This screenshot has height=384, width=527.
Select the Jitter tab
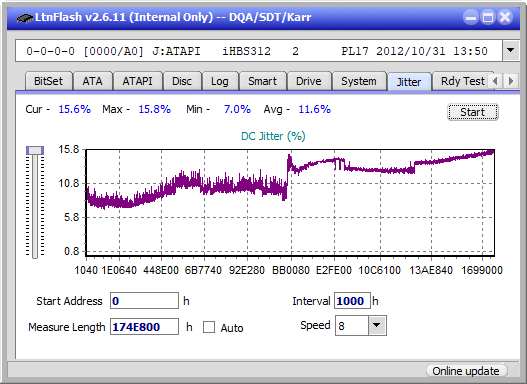tap(409, 82)
